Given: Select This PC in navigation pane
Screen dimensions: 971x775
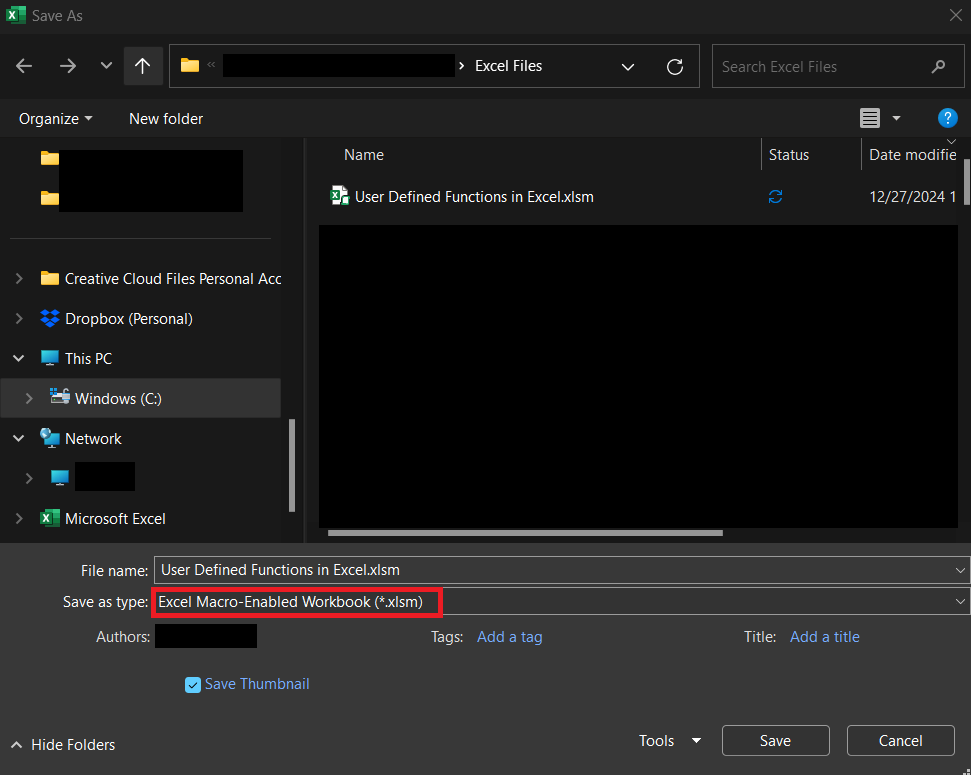Looking at the screenshot, I should [x=89, y=359].
